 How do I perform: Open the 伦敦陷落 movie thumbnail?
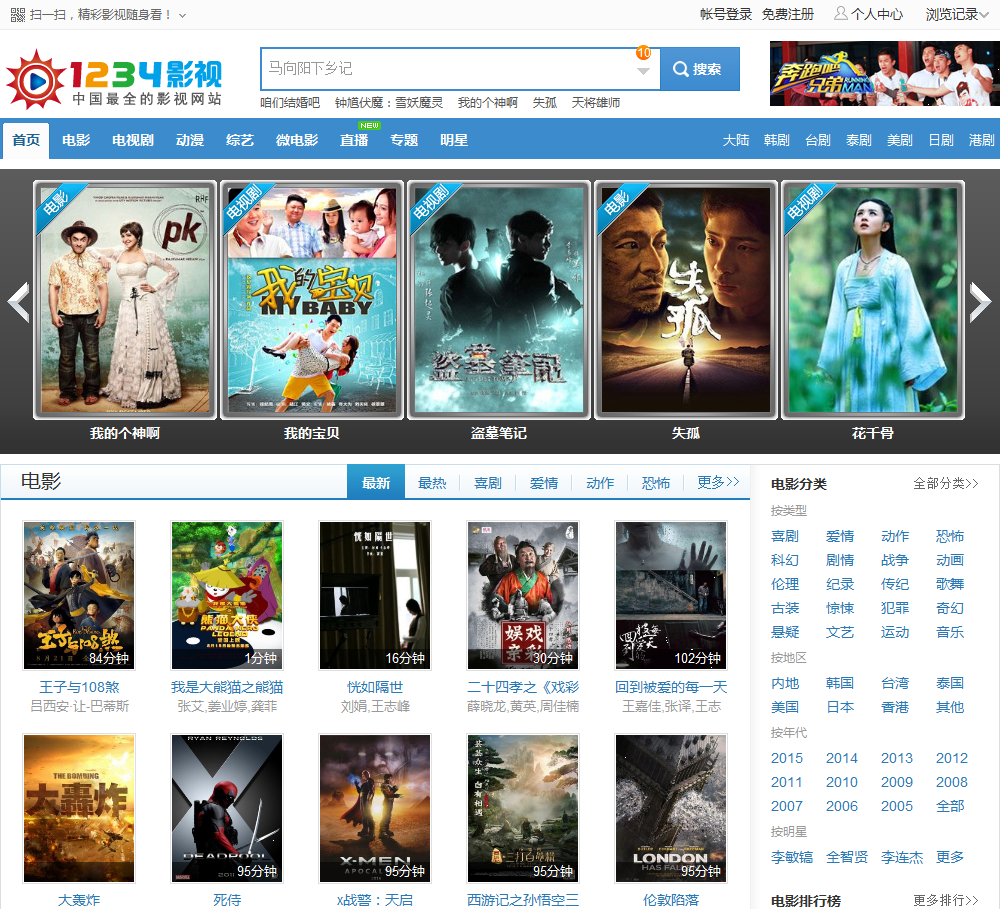point(671,808)
